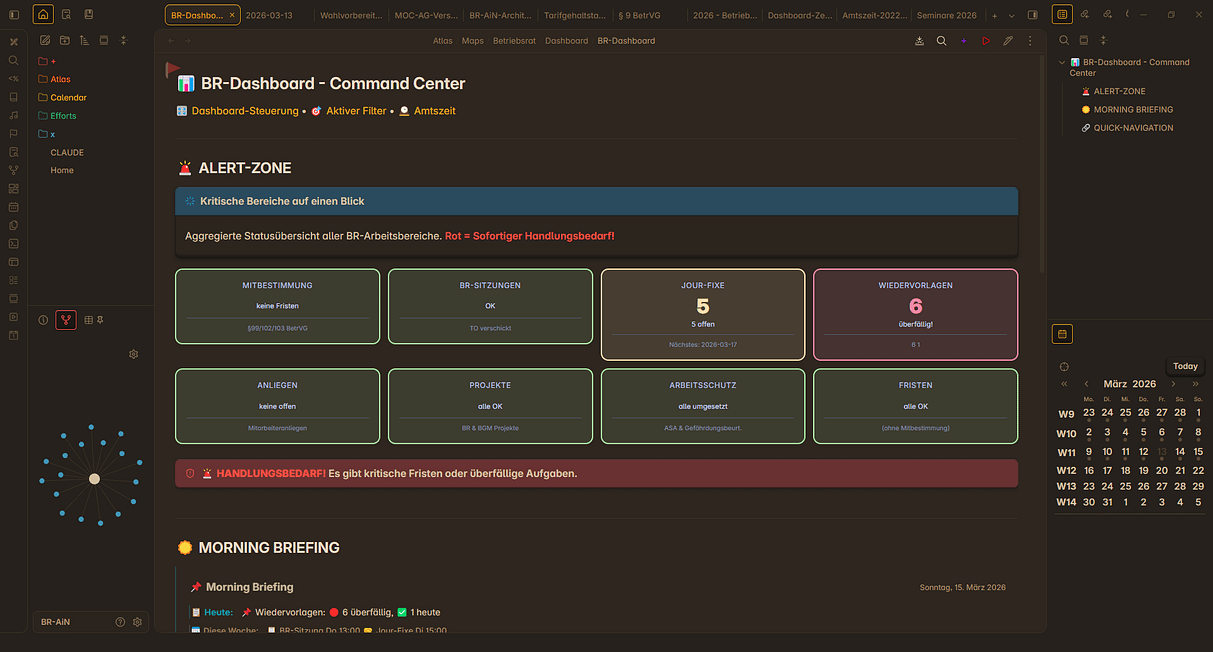This screenshot has height=652, width=1213.
Task: Toggle the left sidebar panel
Action: tap(14, 15)
